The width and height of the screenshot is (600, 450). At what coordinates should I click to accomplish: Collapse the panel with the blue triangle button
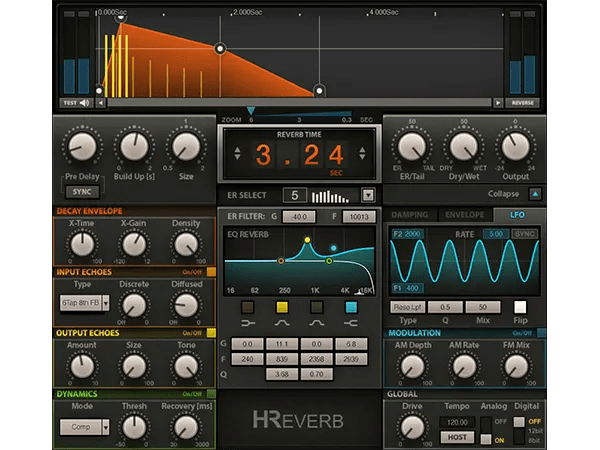(x=535, y=194)
